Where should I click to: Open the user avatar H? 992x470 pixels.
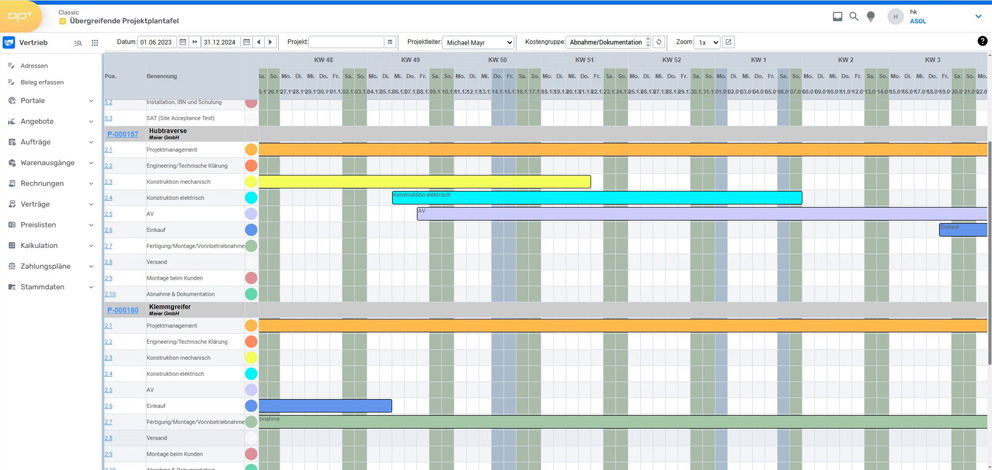[x=895, y=17]
